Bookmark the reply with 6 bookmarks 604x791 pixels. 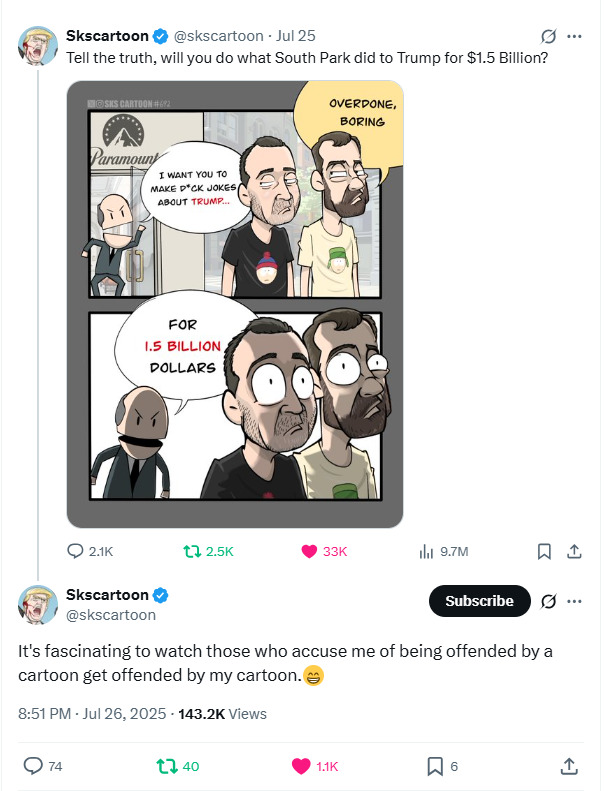[435, 766]
